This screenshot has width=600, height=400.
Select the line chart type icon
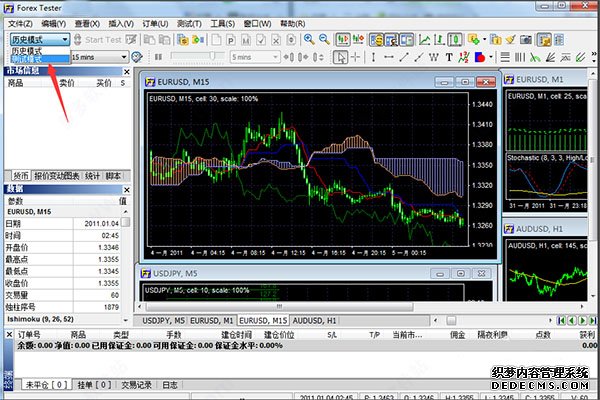424,39
